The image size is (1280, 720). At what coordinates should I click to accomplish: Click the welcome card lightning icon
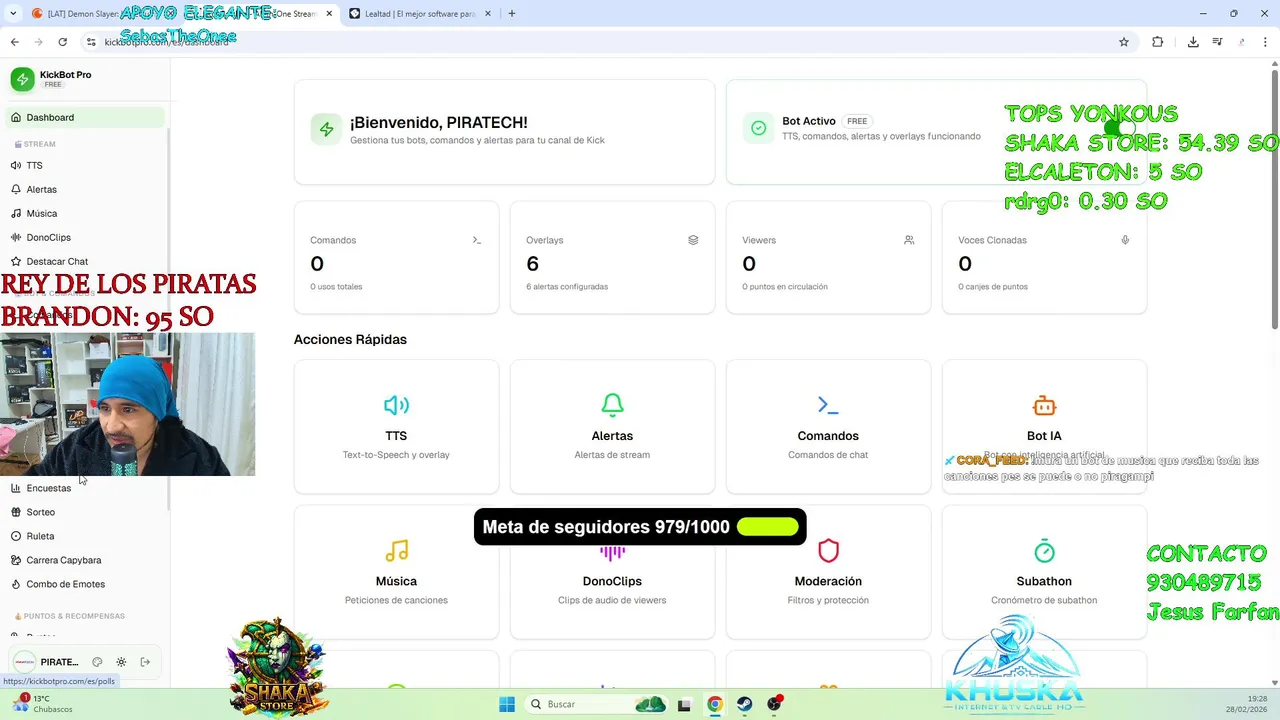tap(326, 130)
